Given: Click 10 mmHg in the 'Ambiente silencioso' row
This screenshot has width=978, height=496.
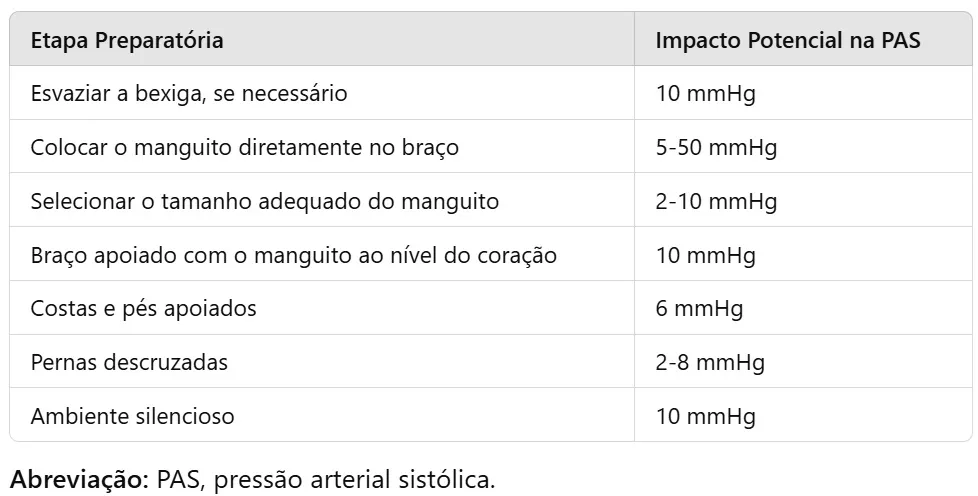Looking at the screenshot, I should 705,415.
